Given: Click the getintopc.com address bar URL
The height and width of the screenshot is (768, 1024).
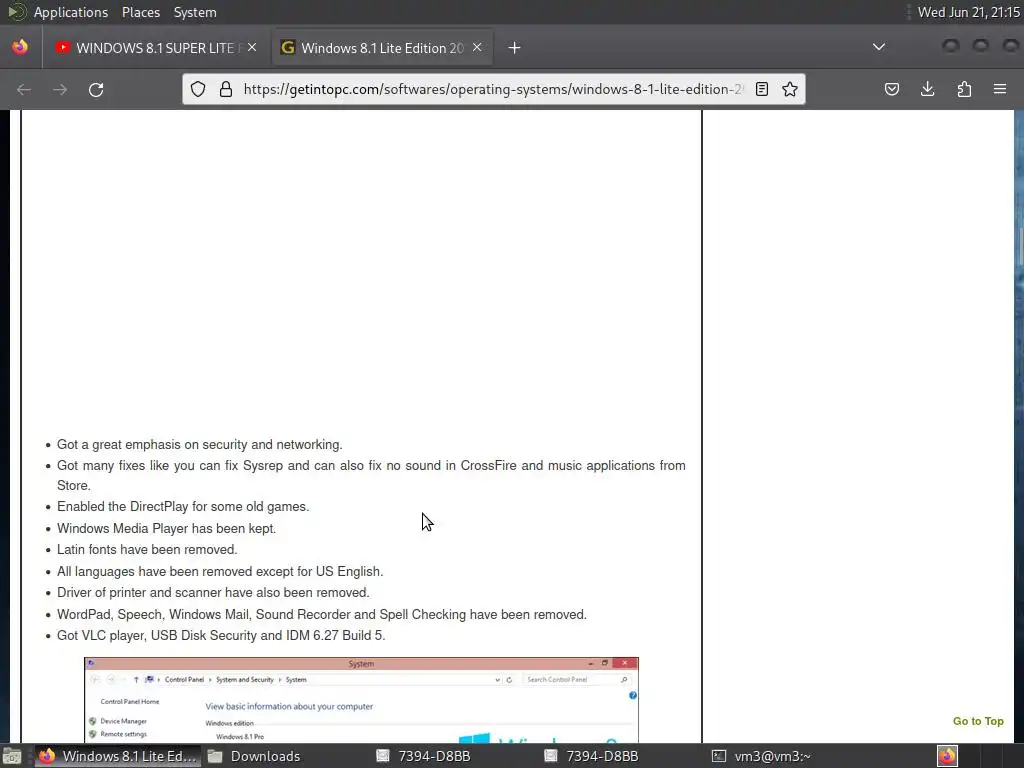Looking at the screenshot, I should [x=492, y=89].
